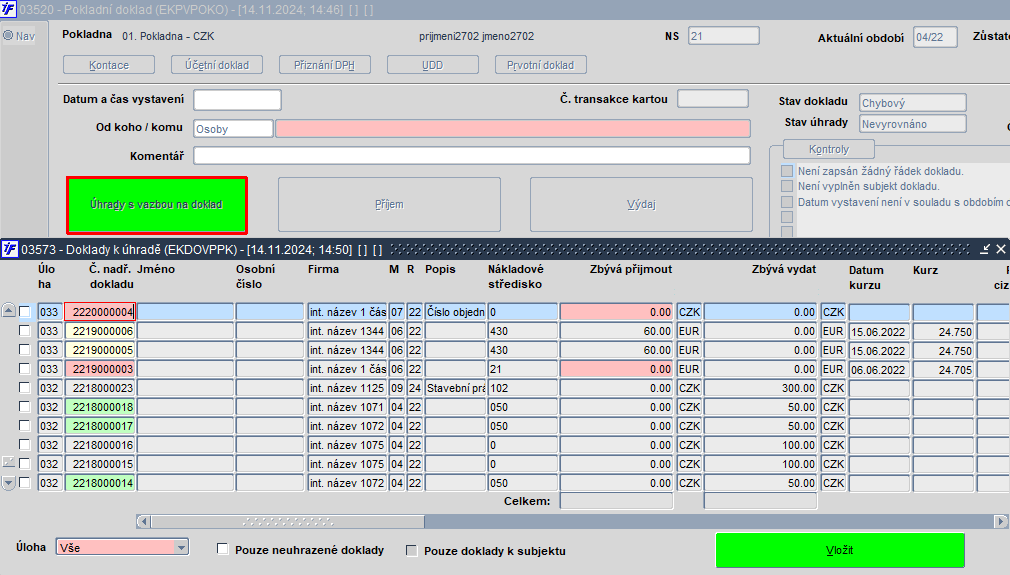Click Zbývá vydat value 300.00
Viewport: 1010px width, 575px height.
coord(760,388)
